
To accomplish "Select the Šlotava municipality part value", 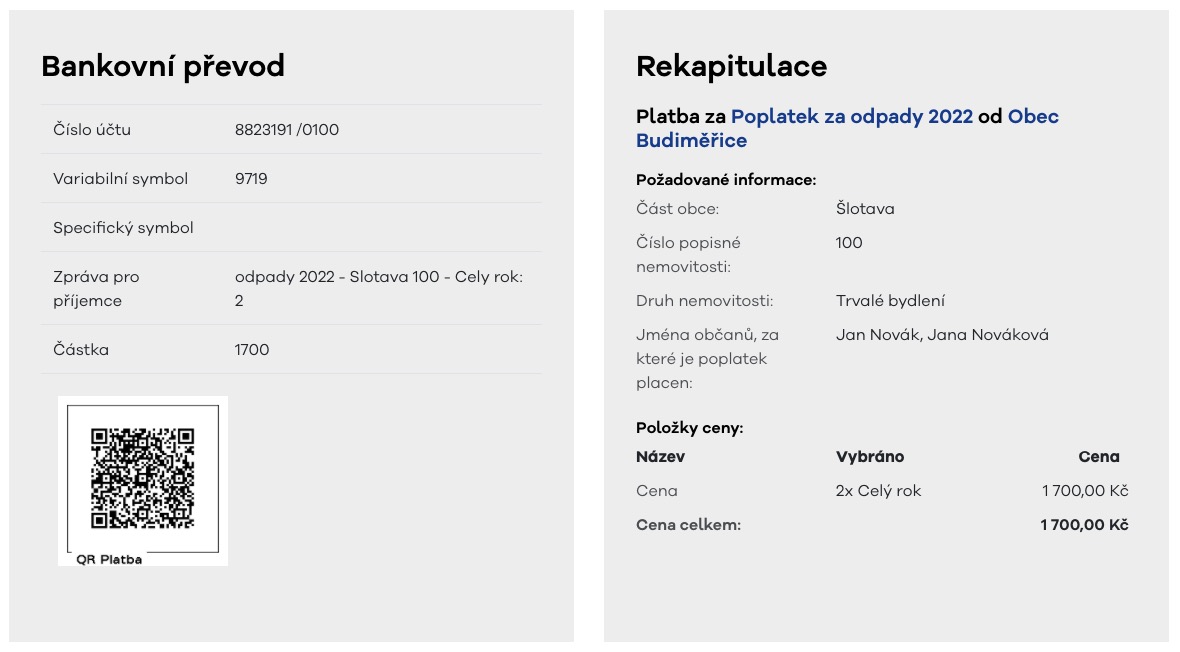I will coord(865,209).
